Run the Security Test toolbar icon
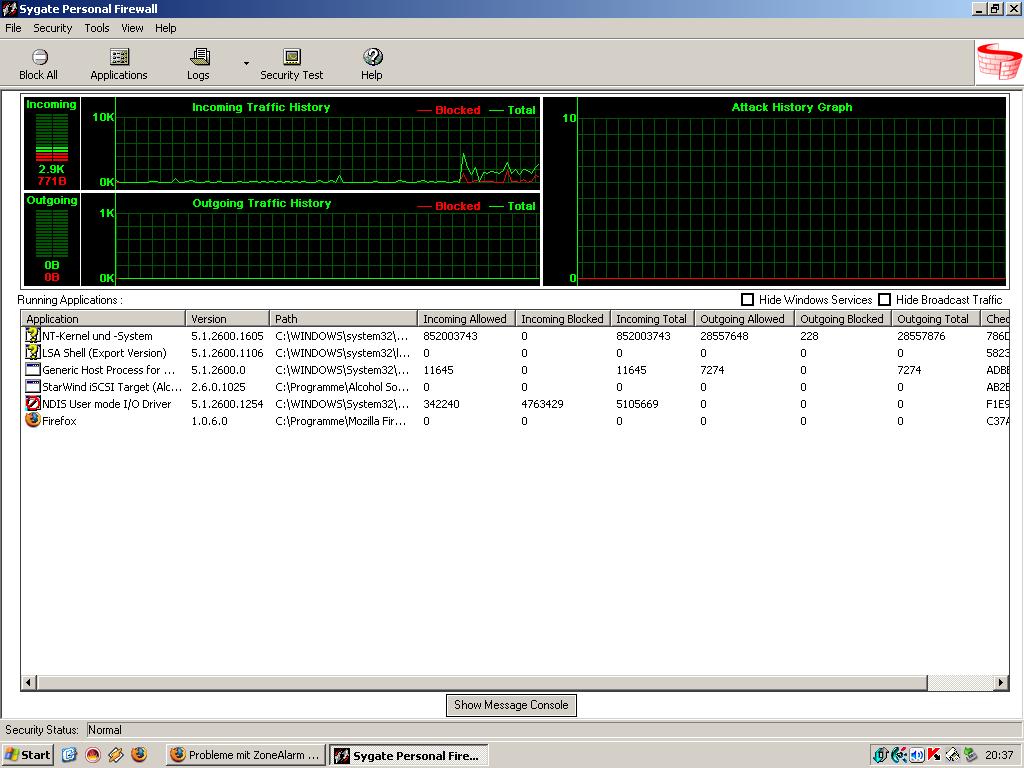This screenshot has height=768, width=1024. click(x=292, y=57)
